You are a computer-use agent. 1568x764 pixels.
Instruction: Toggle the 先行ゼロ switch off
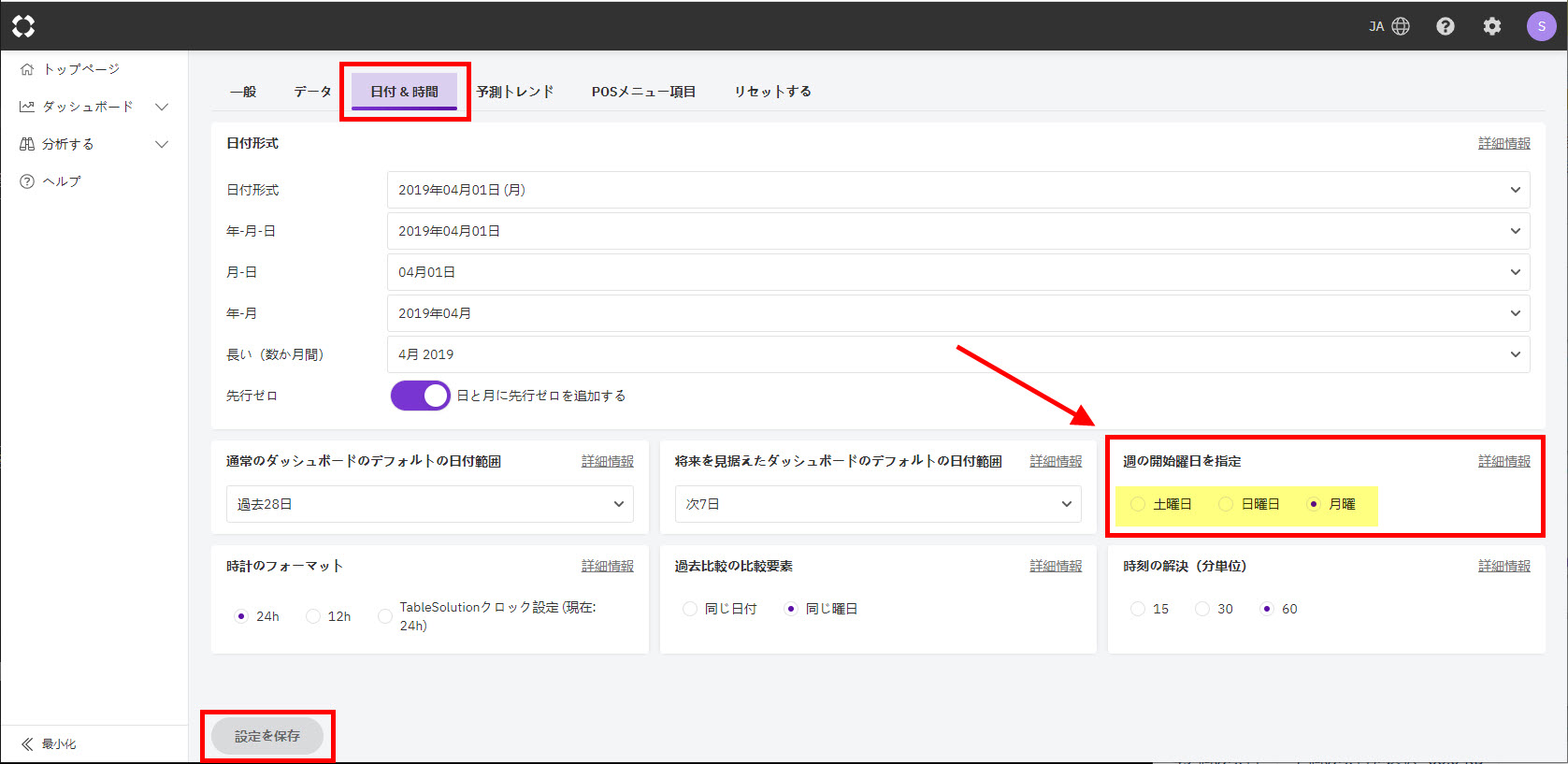point(420,396)
